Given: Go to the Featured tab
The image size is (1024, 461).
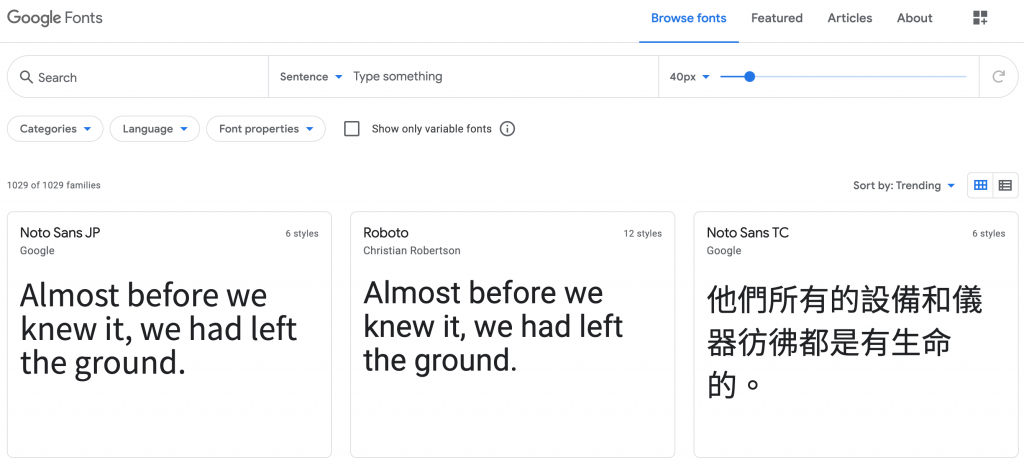Looking at the screenshot, I should pyautogui.click(x=776, y=18).
